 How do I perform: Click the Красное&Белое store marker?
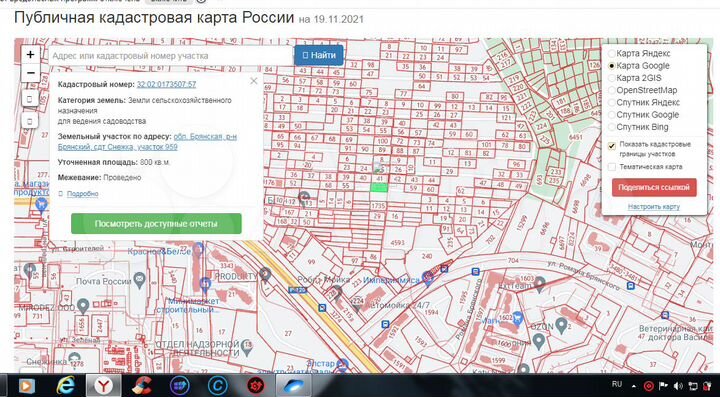pyautogui.click(x=198, y=249)
